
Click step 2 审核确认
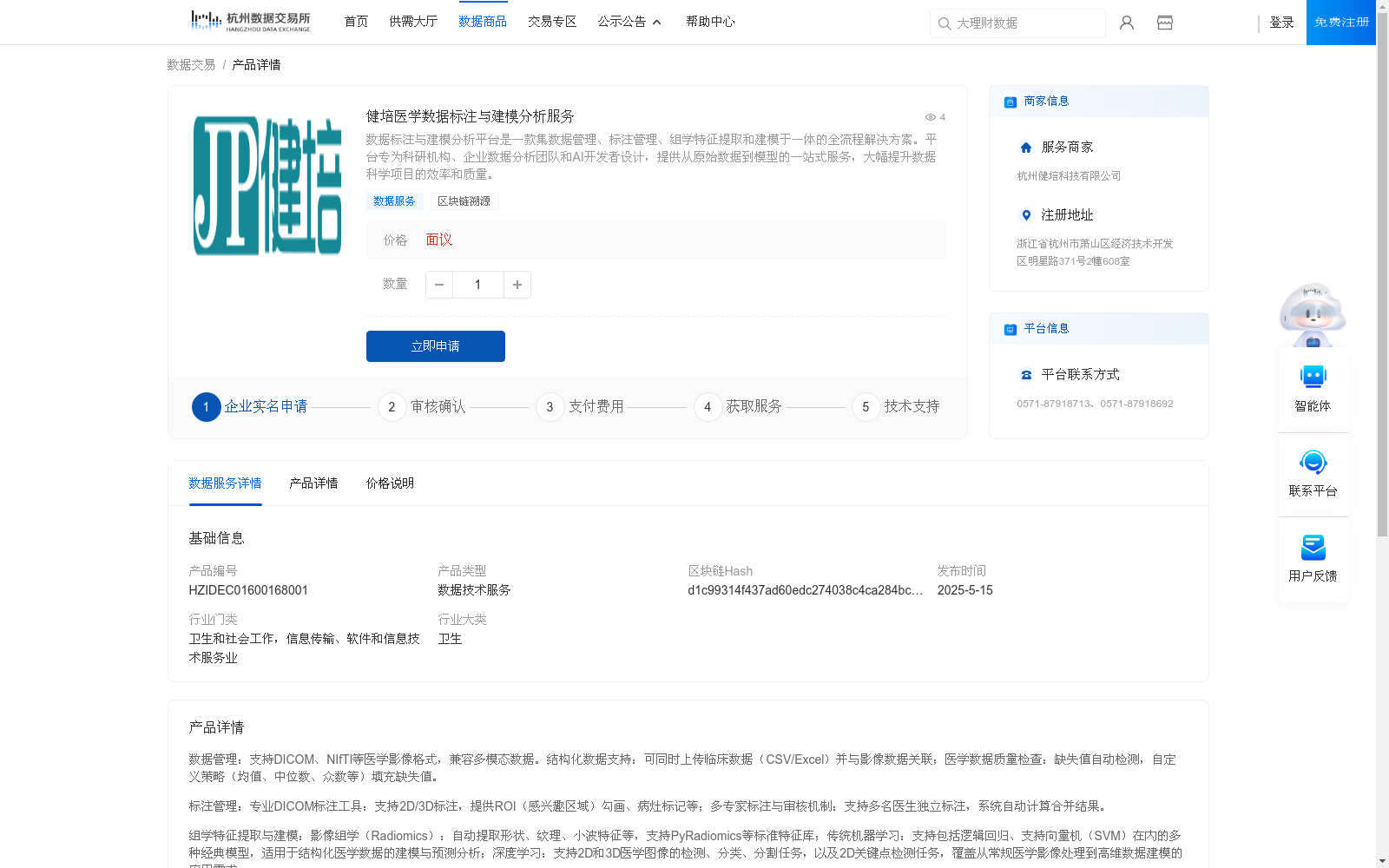pyautogui.click(x=422, y=407)
